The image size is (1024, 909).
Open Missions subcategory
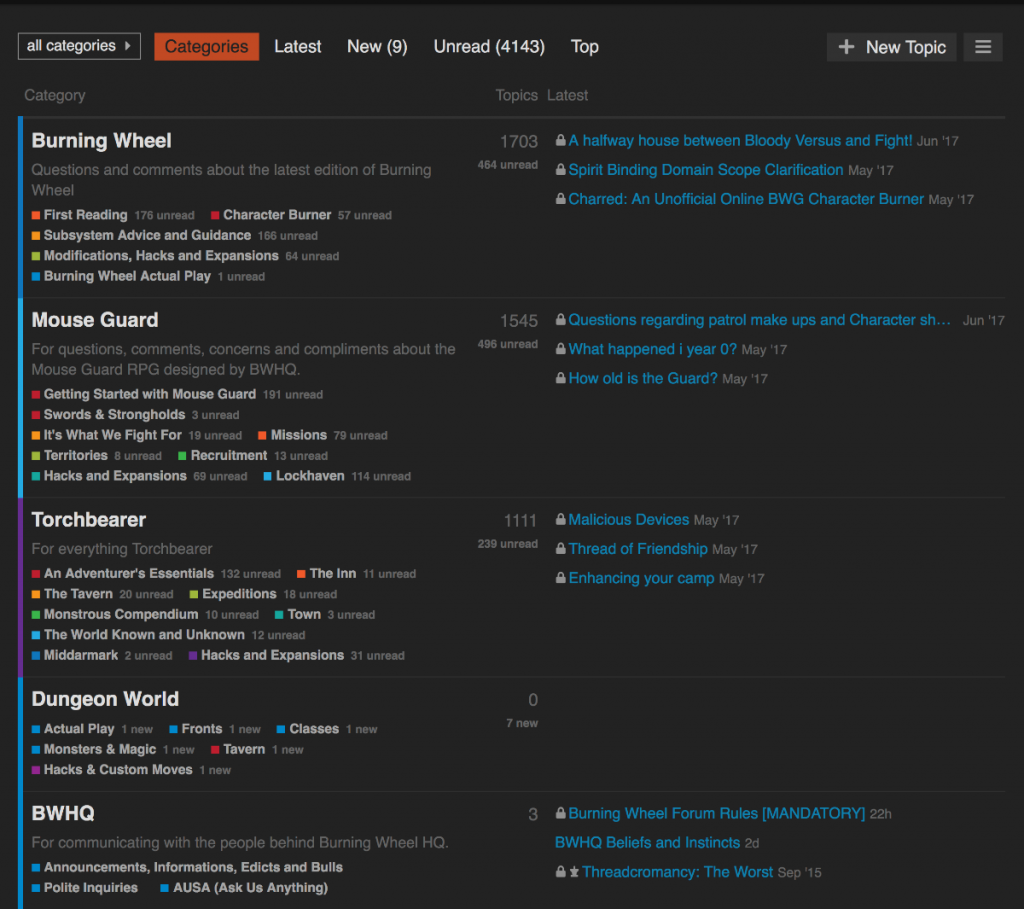[298, 435]
